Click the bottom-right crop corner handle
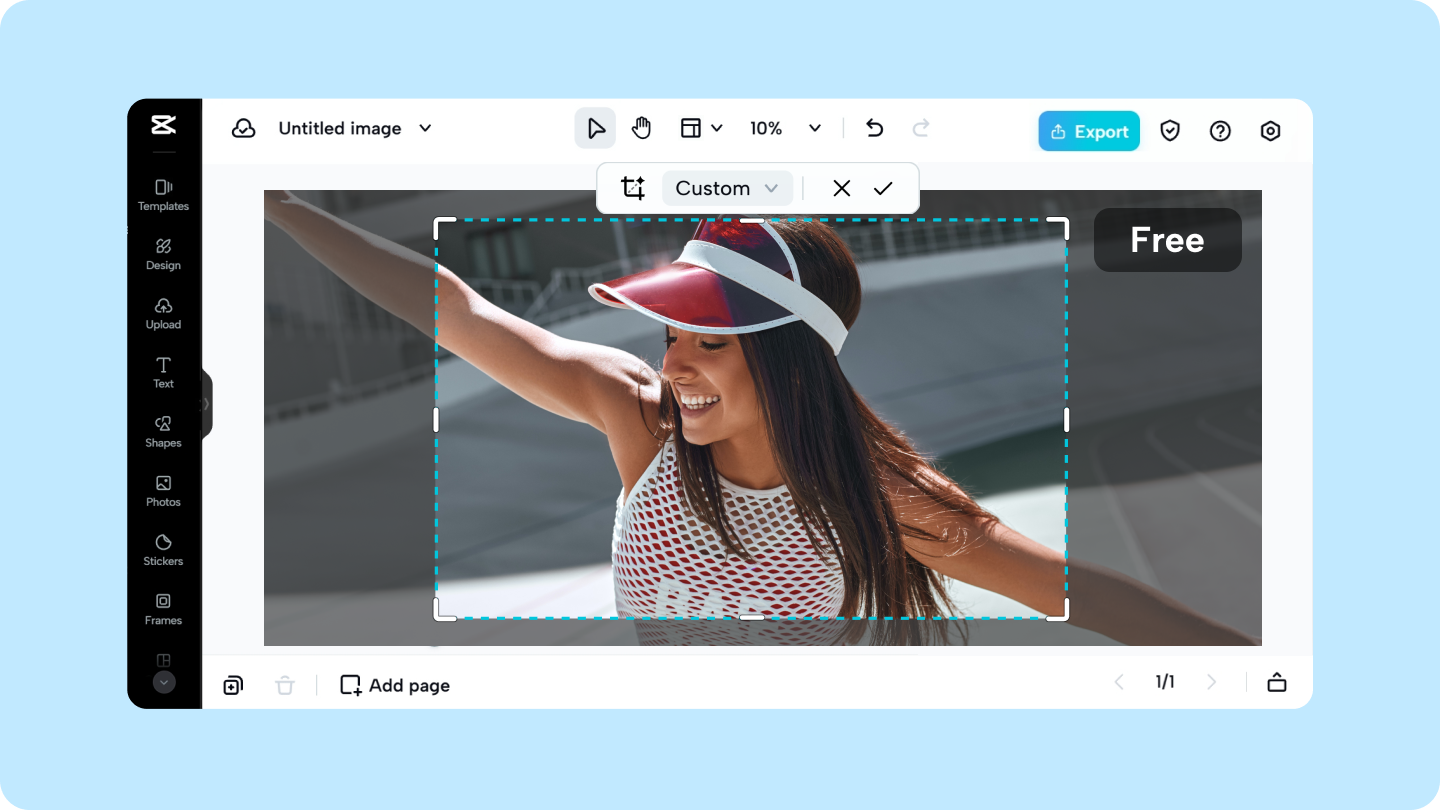 1058,609
